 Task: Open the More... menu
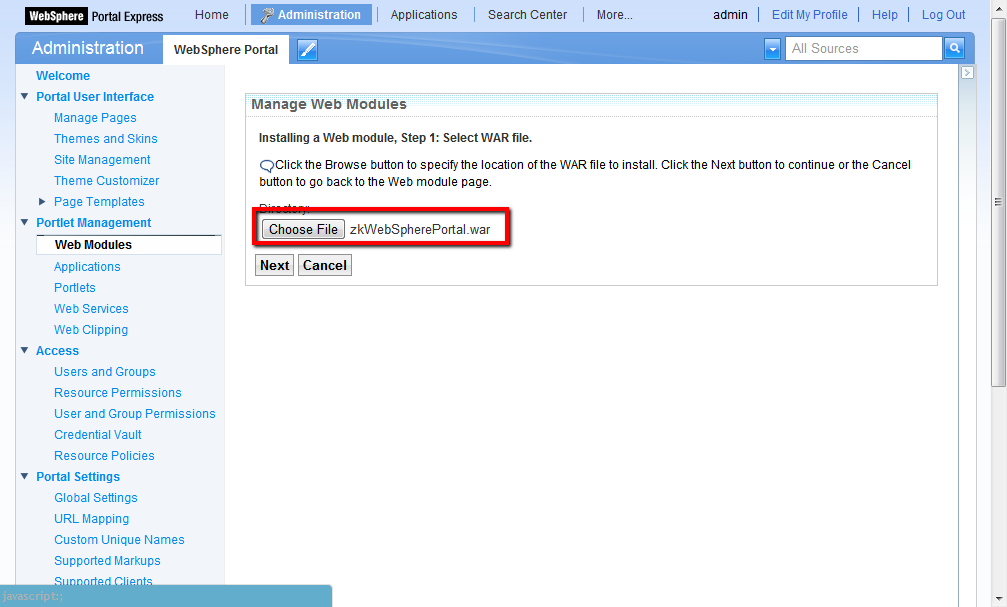click(615, 14)
